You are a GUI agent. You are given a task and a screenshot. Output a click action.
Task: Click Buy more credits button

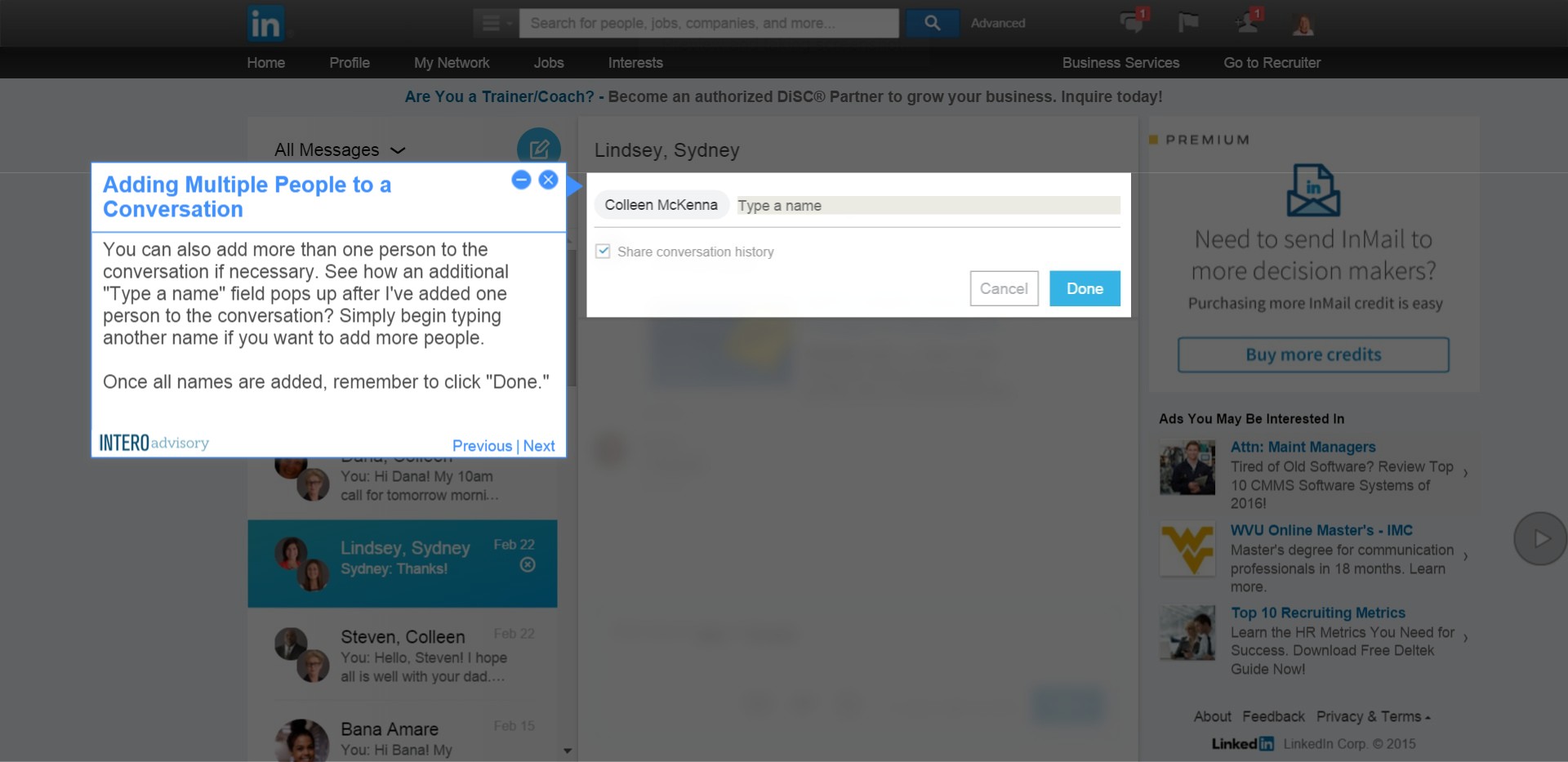point(1313,354)
